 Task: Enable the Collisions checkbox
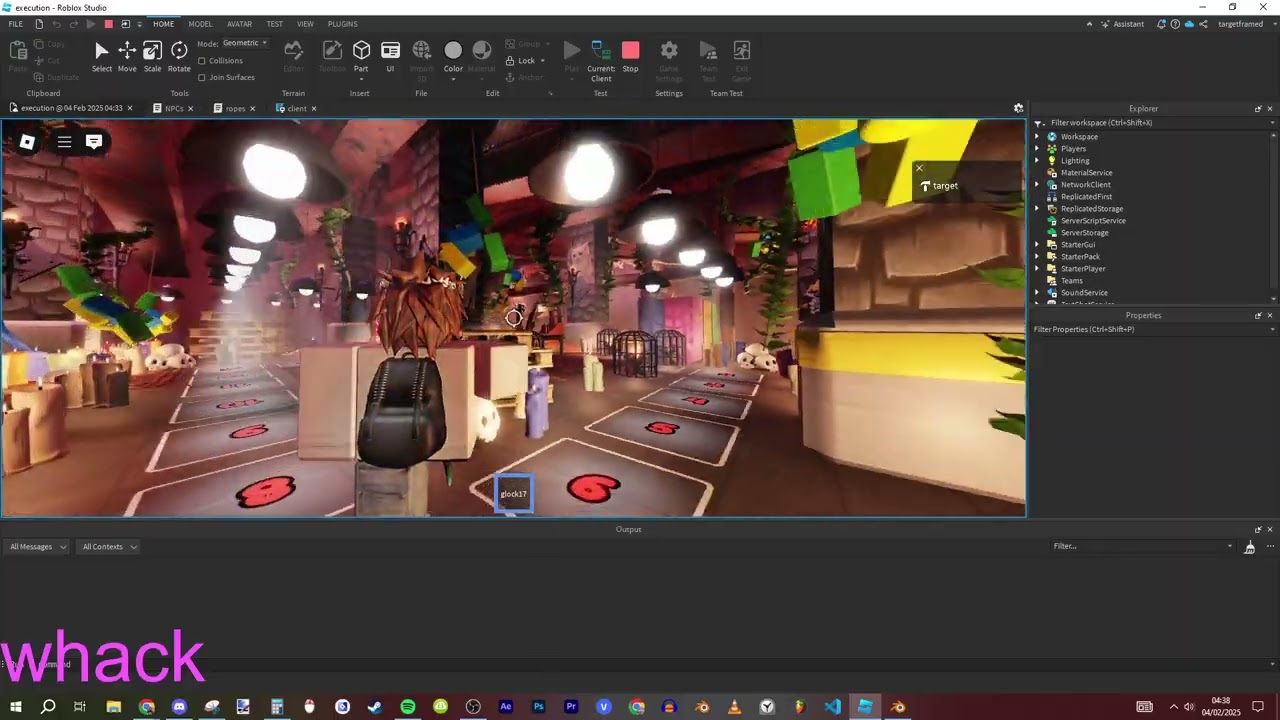click(x=202, y=61)
